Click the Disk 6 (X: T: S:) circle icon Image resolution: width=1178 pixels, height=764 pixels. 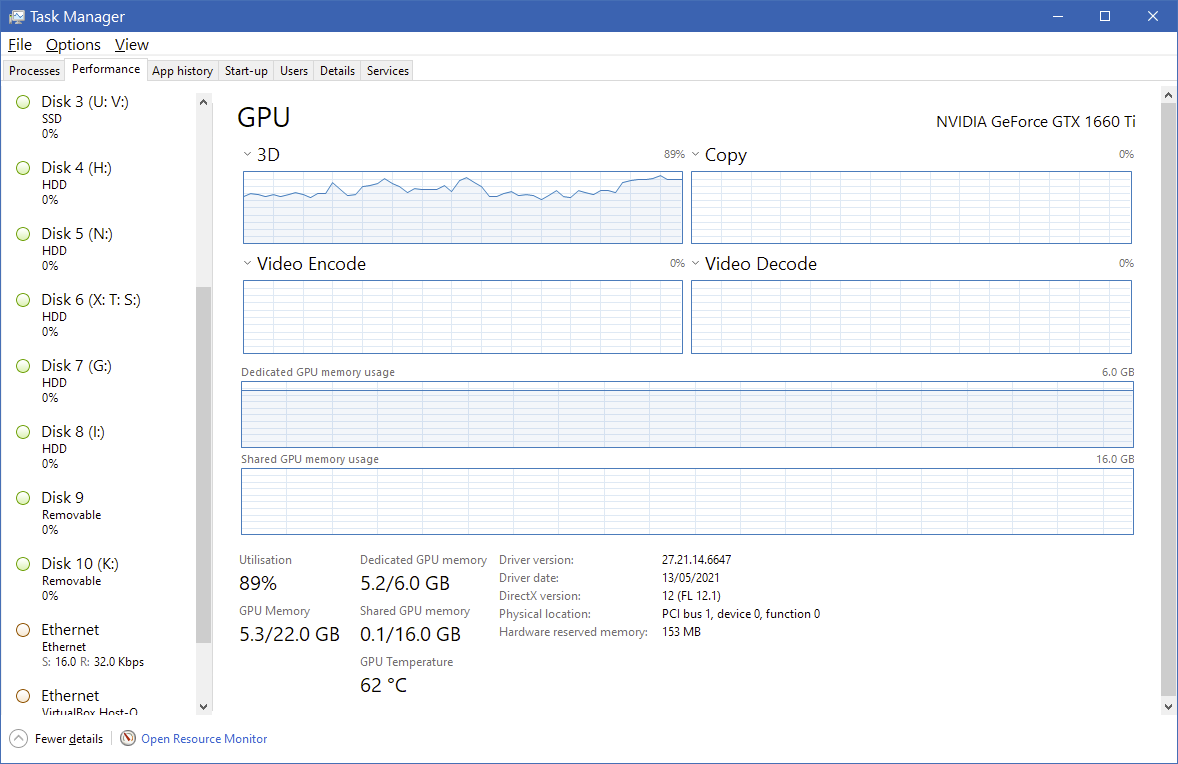pyautogui.click(x=23, y=300)
